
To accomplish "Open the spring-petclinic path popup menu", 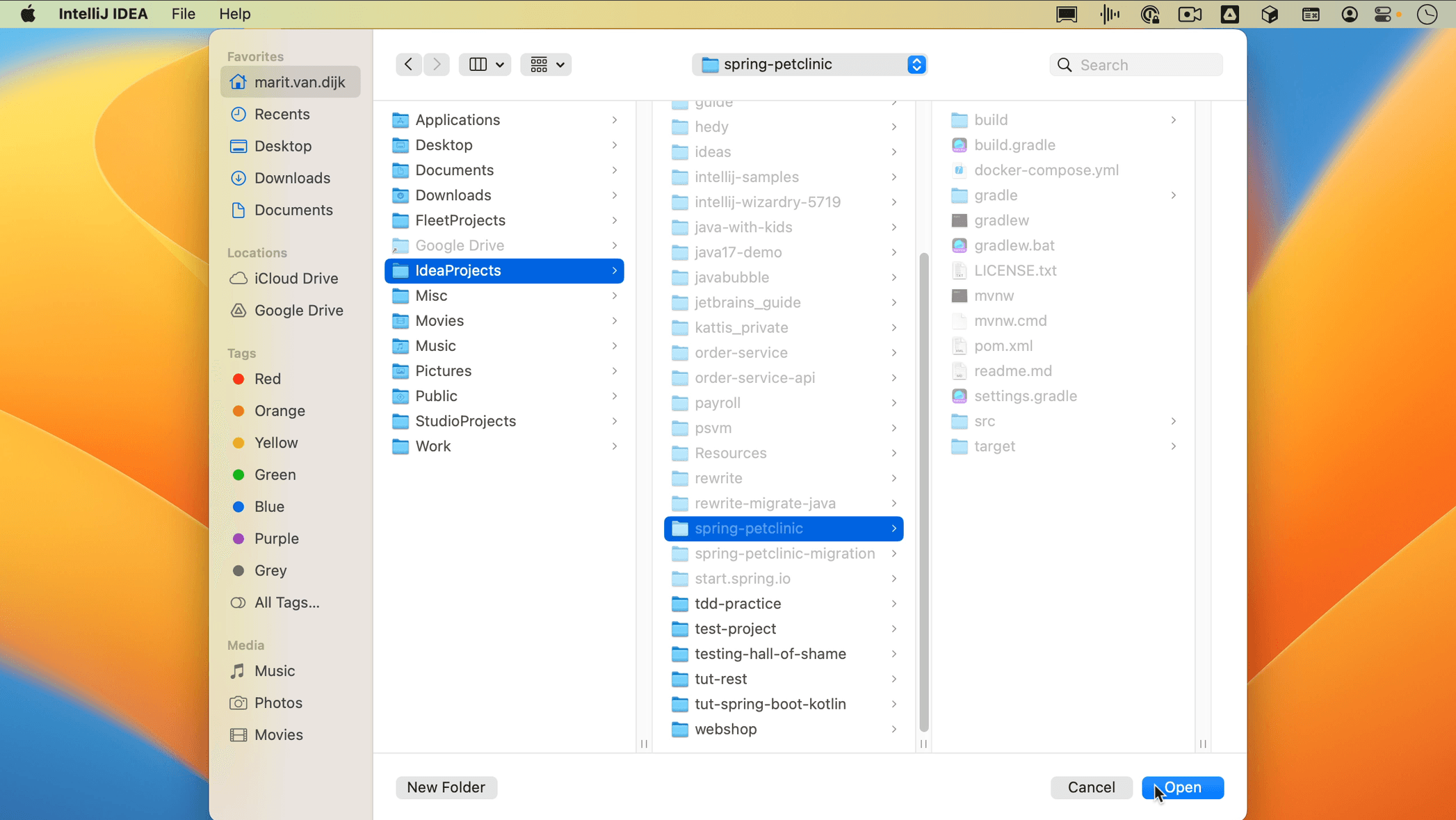I will click(809, 65).
